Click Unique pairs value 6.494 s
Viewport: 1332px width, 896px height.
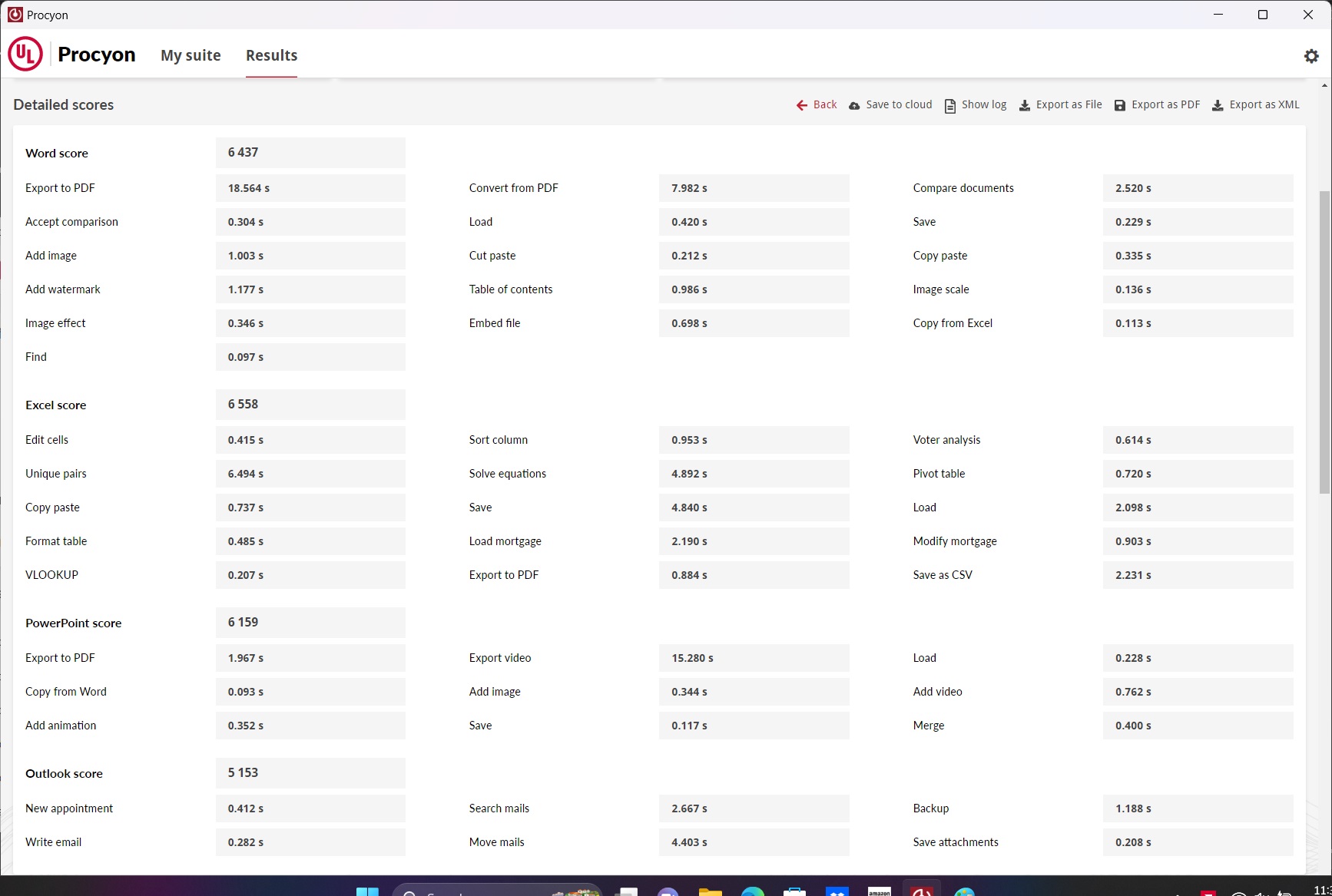310,474
